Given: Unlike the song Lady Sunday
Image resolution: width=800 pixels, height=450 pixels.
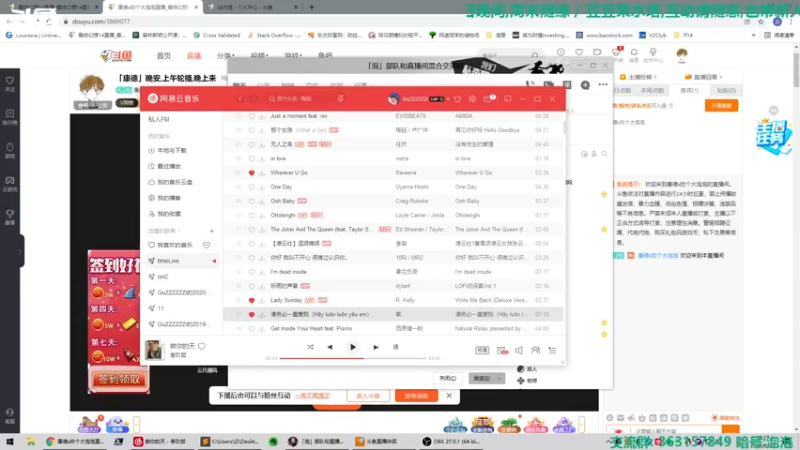Looking at the screenshot, I should [x=252, y=301].
